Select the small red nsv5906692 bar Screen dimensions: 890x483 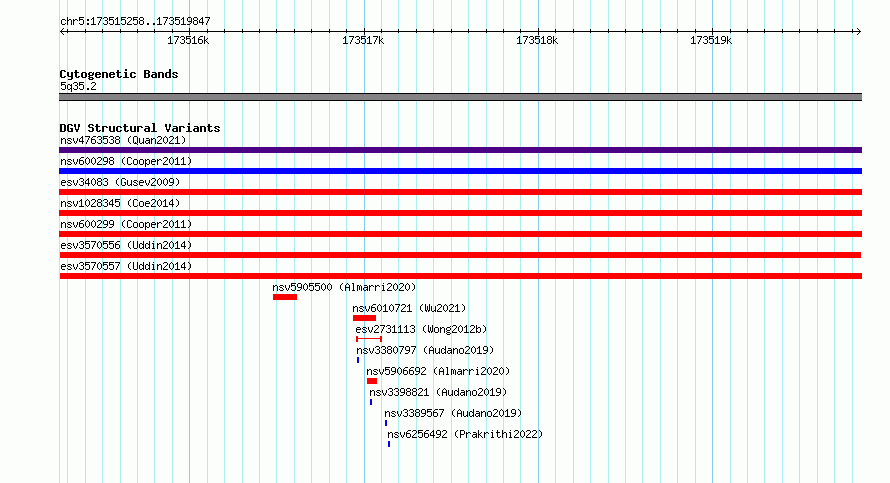[372, 381]
